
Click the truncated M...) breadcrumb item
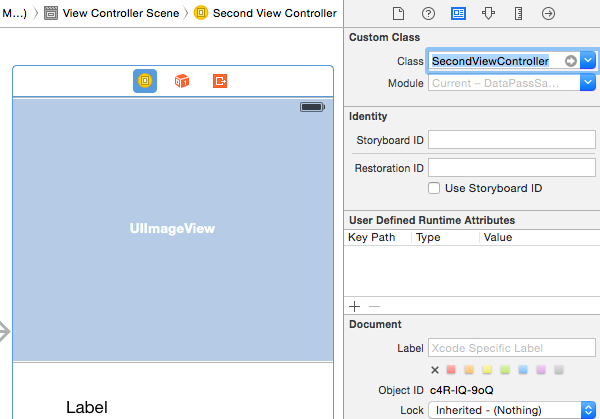point(15,13)
